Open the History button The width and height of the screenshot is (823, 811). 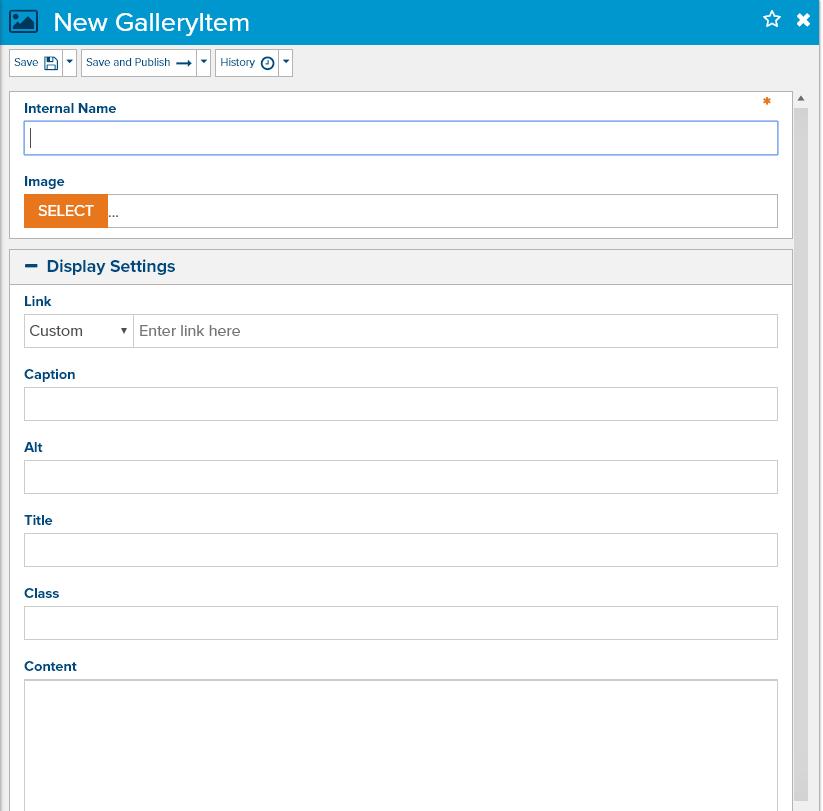(247, 63)
